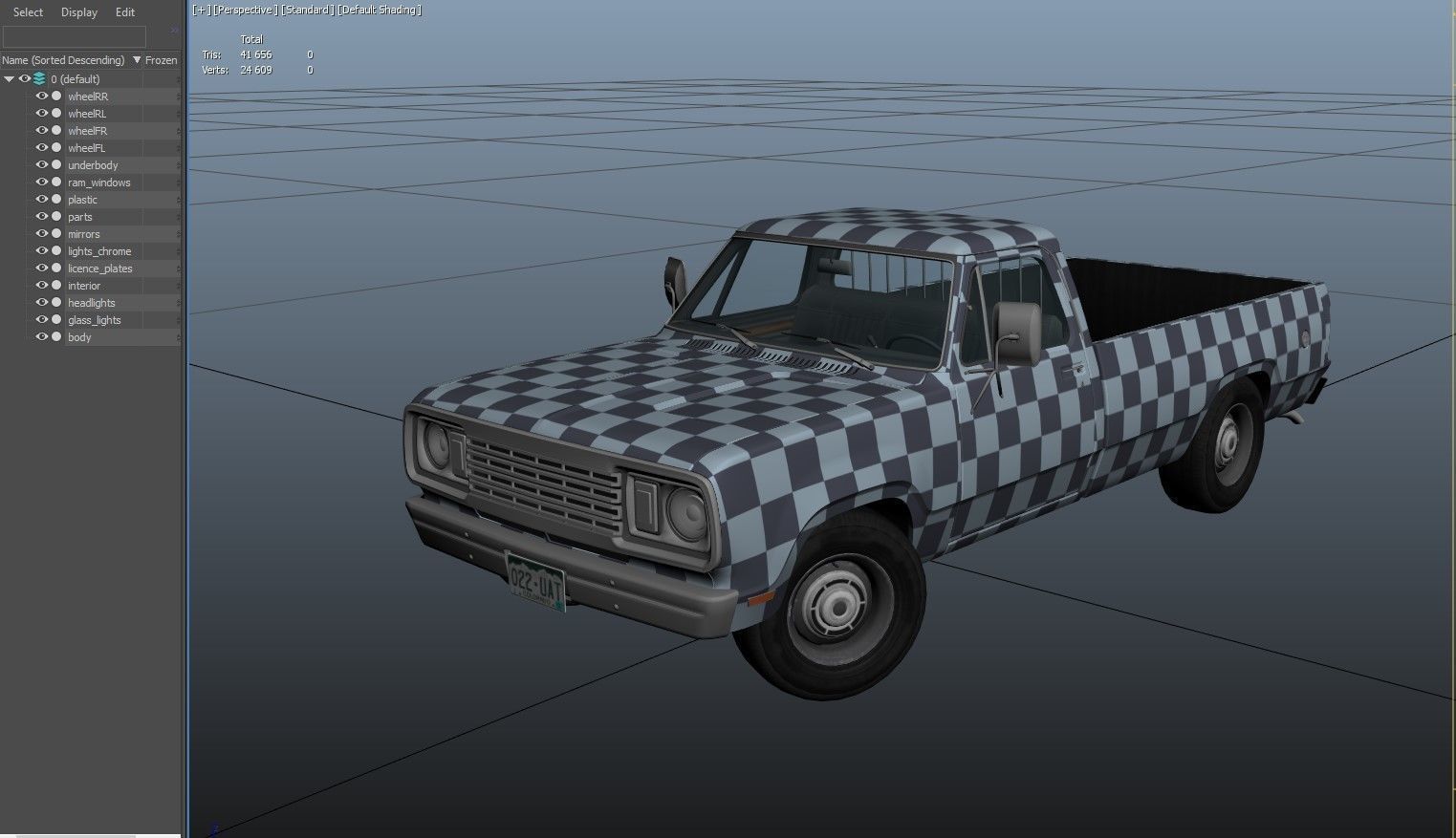The width and height of the screenshot is (1456, 838).
Task: Select the wheelRL row name
Action: (87, 114)
